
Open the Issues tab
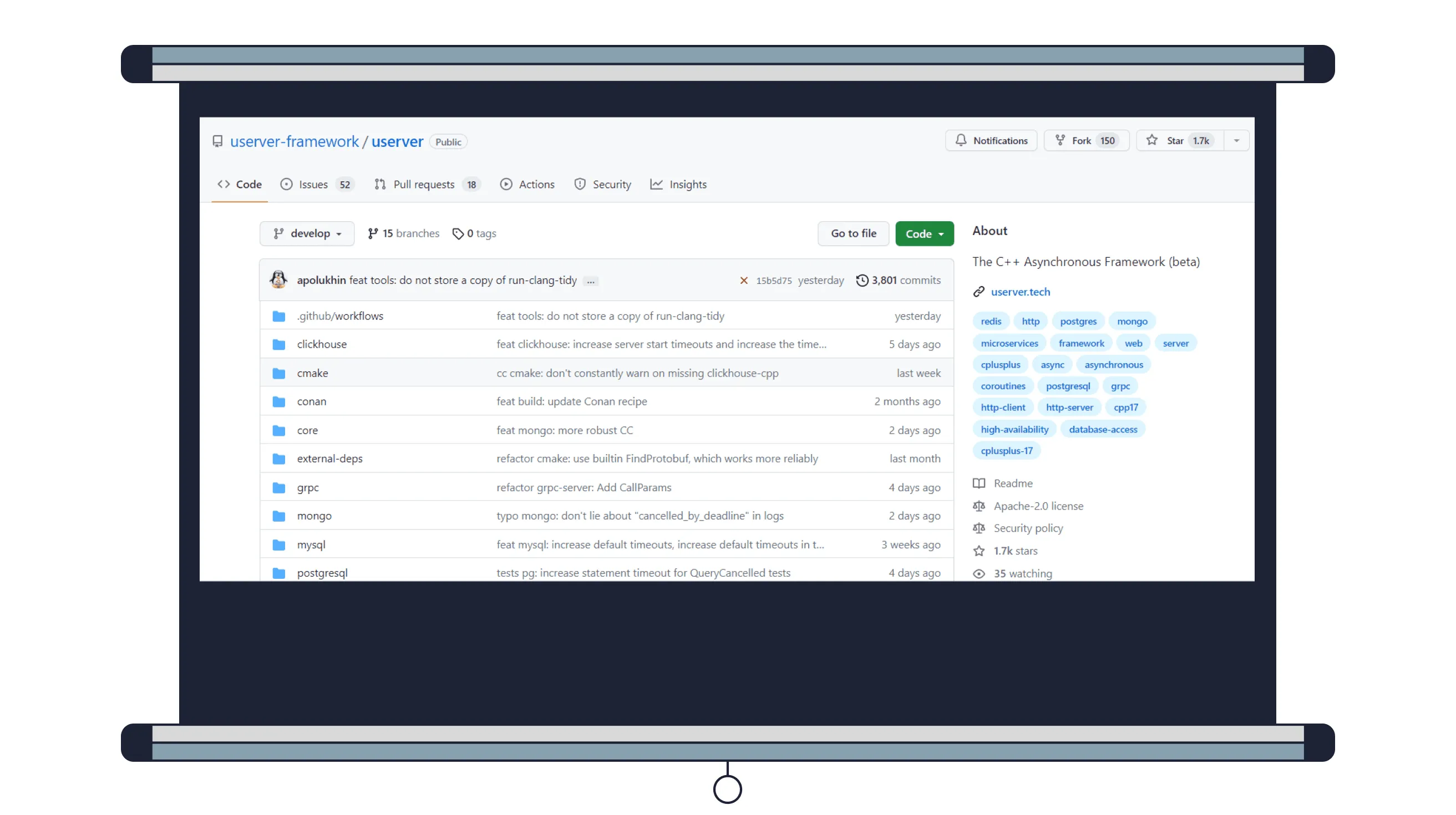tap(317, 184)
